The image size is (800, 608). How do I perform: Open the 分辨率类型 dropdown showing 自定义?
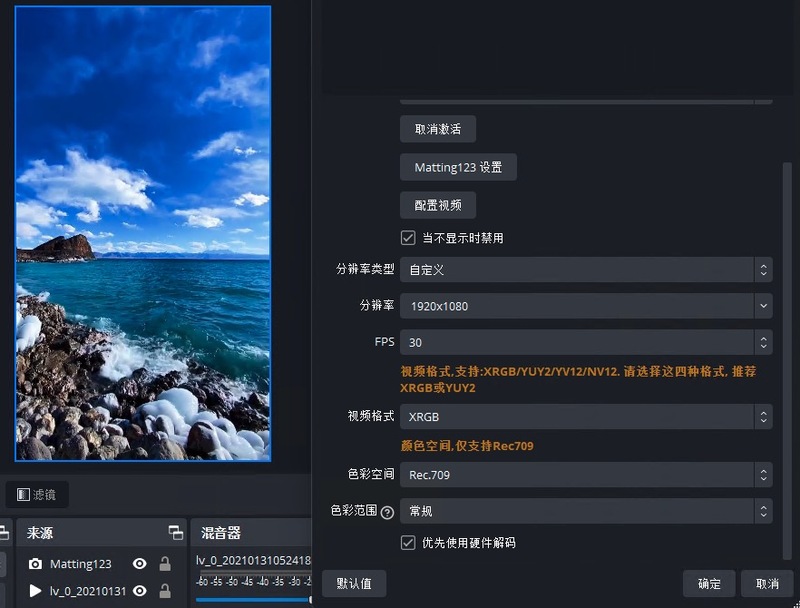point(586,270)
